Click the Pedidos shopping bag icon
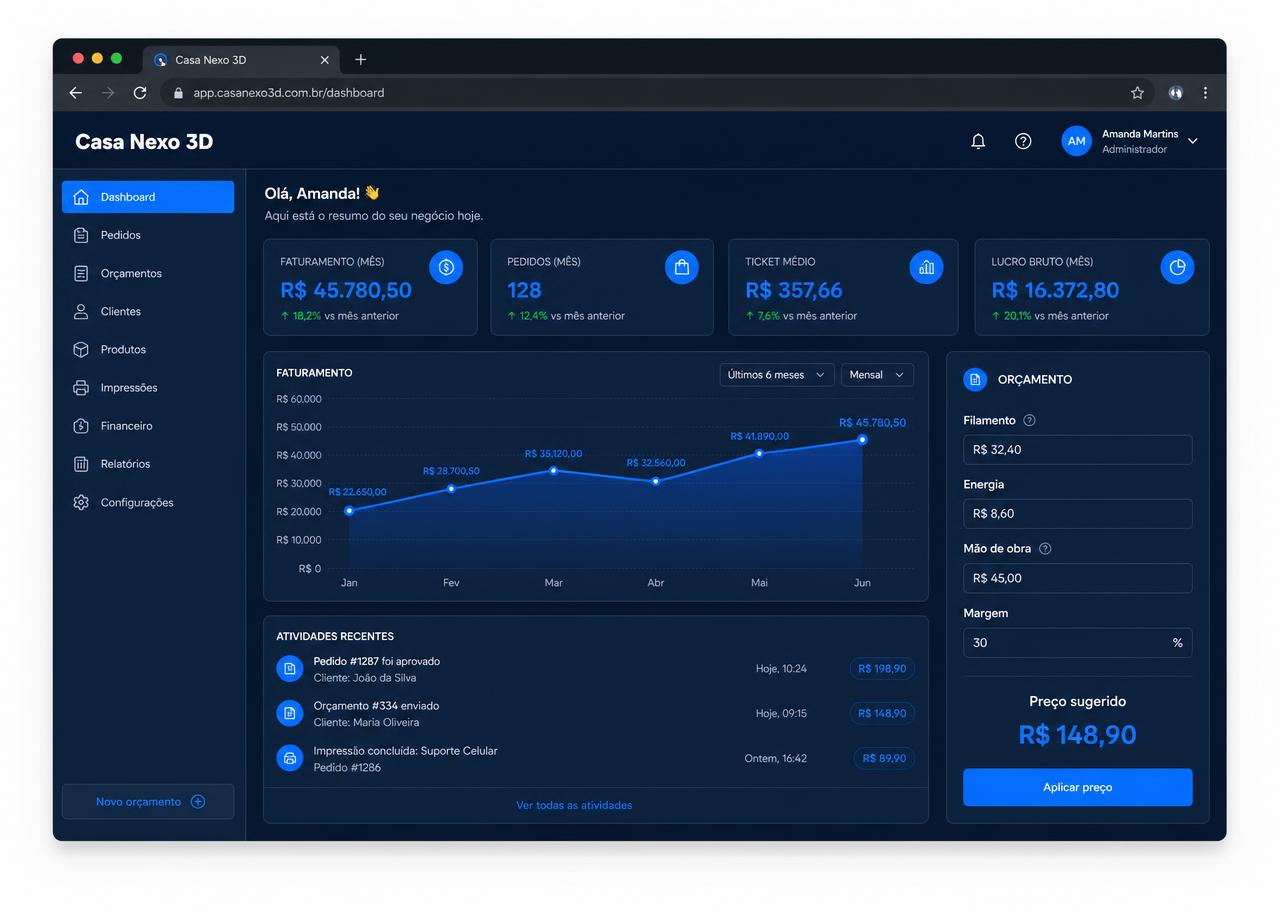 682,267
